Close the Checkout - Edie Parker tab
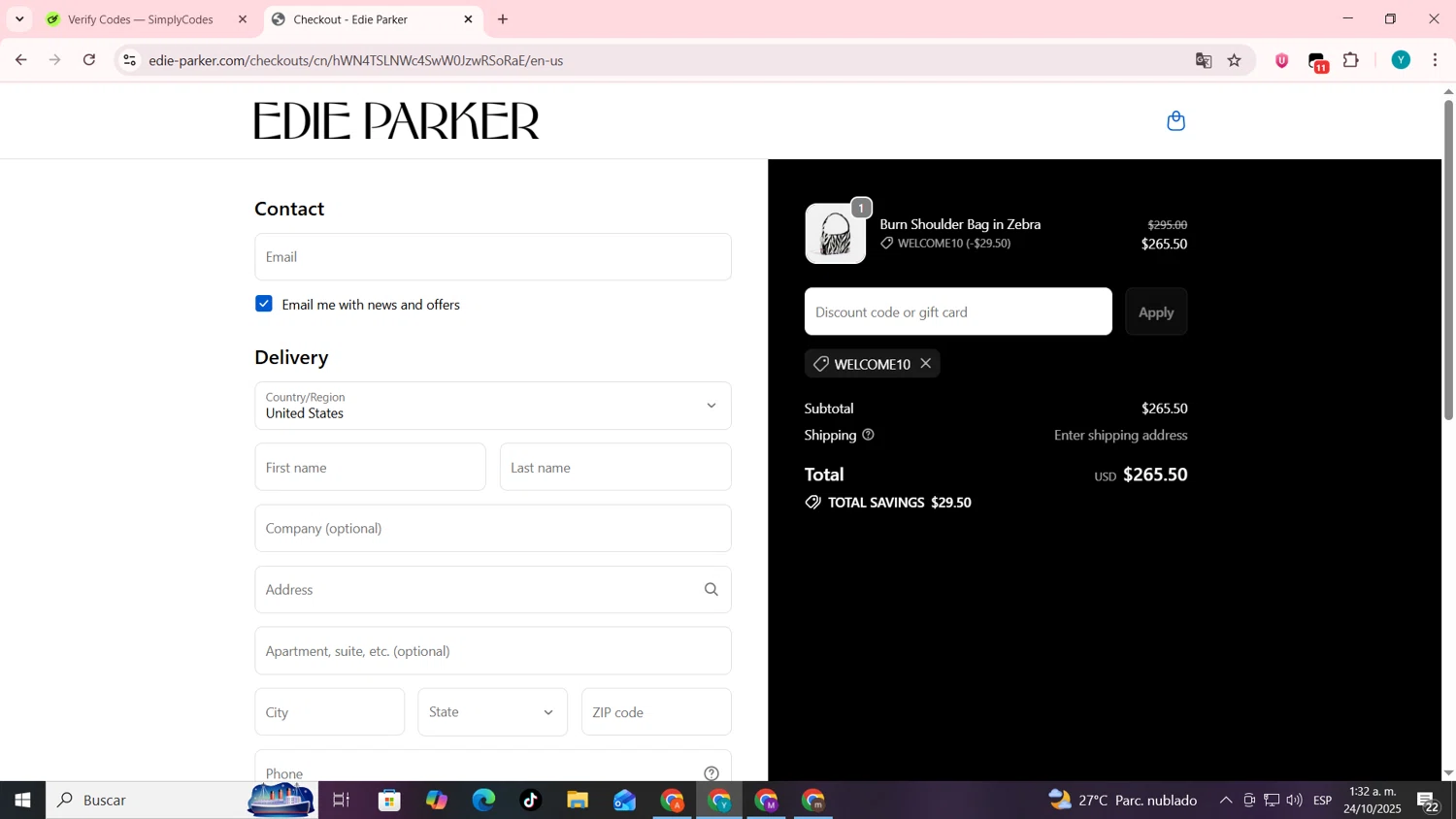This screenshot has height=819, width=1456. [468, 19]
